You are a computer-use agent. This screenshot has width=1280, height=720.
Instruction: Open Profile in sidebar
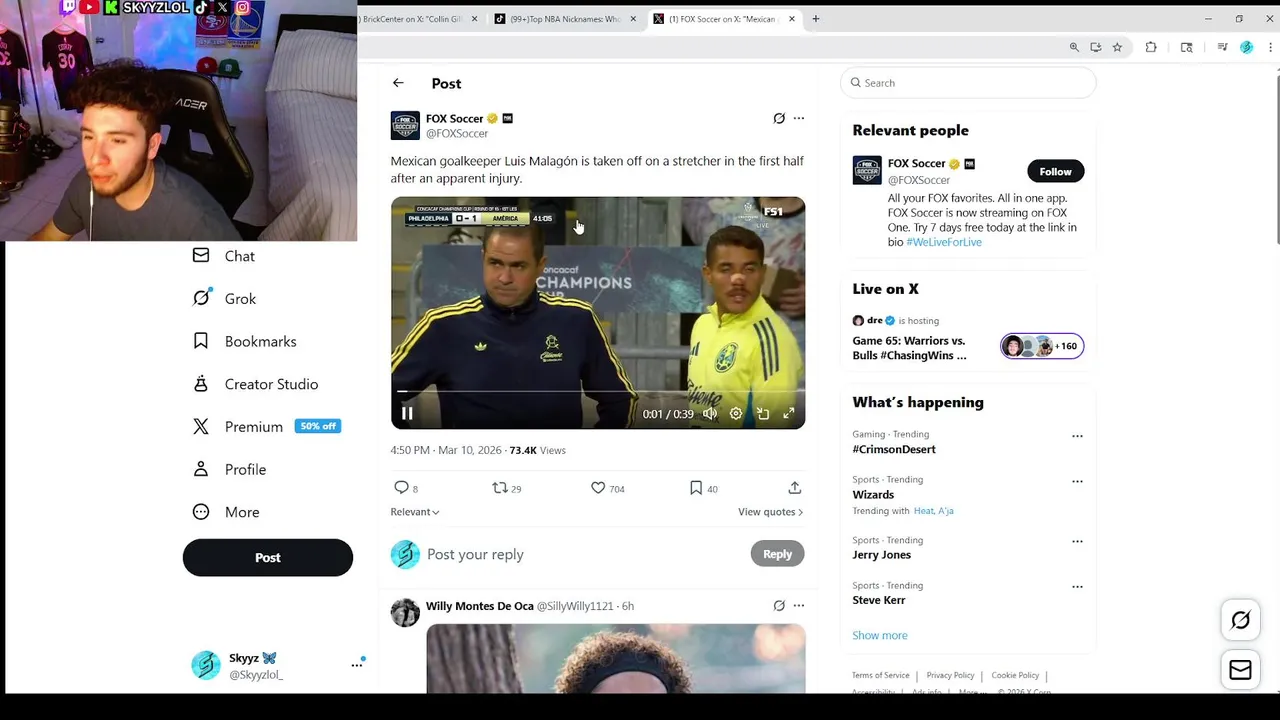point(230,469)
